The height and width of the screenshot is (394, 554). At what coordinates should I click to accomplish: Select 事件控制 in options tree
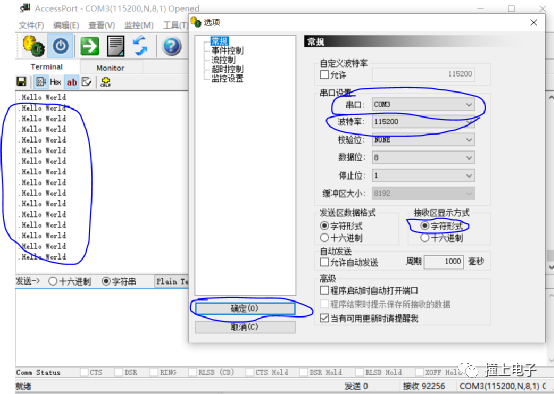coord(227,51)
